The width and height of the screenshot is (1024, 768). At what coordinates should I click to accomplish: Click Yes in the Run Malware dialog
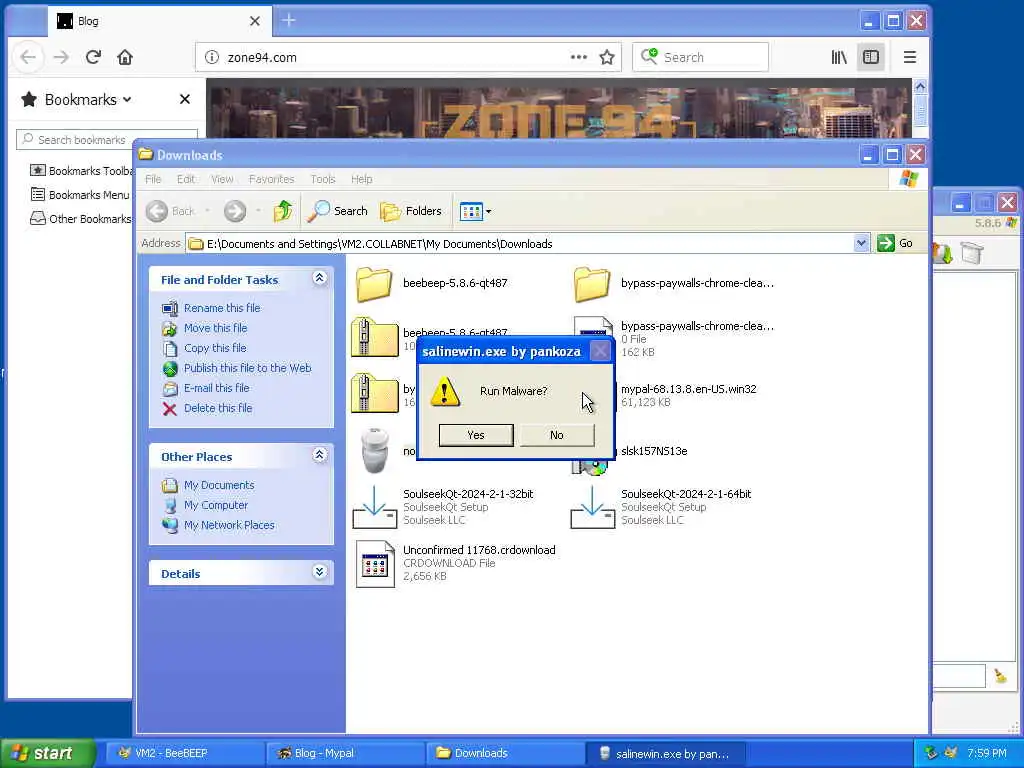click(476, 435)
